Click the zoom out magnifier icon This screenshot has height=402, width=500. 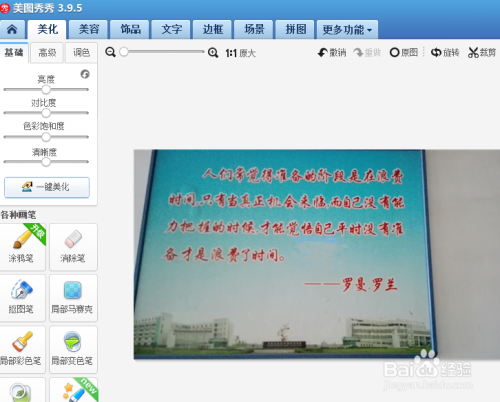[x=110, y=52]
